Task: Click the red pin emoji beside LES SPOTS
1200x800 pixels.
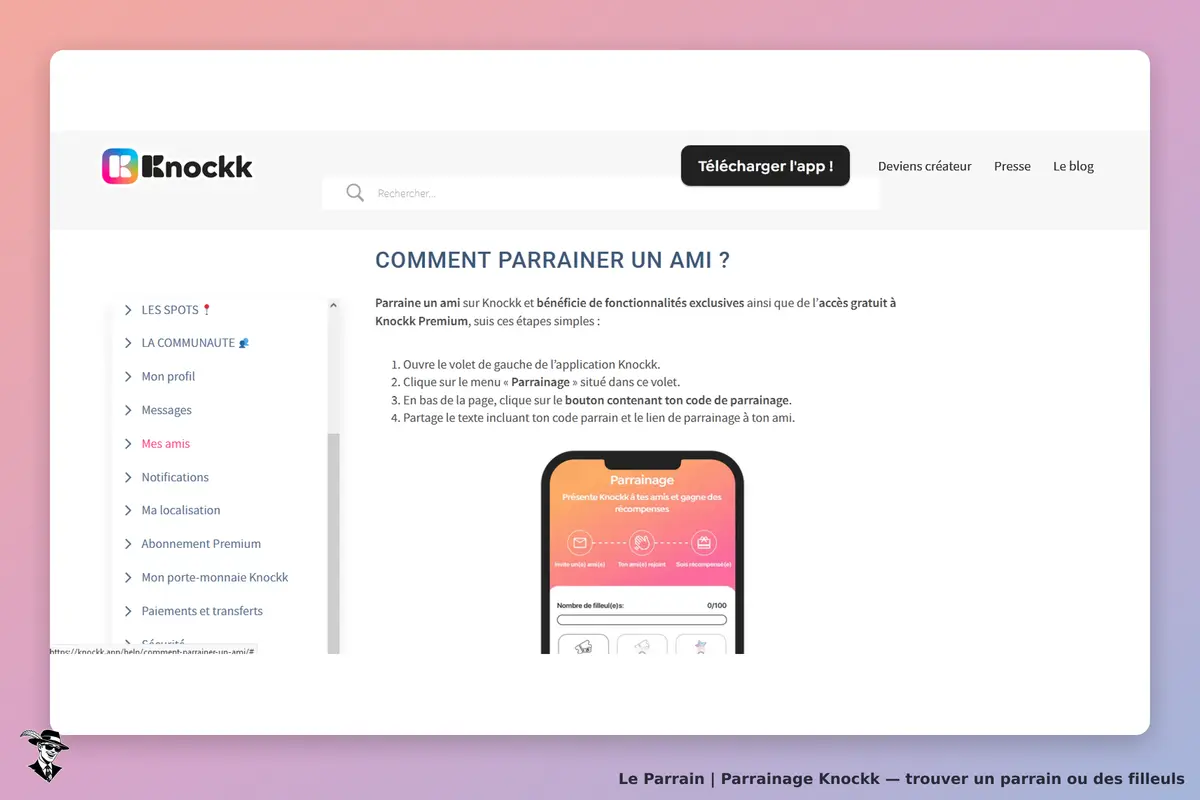Action: [x=207, y=310]
